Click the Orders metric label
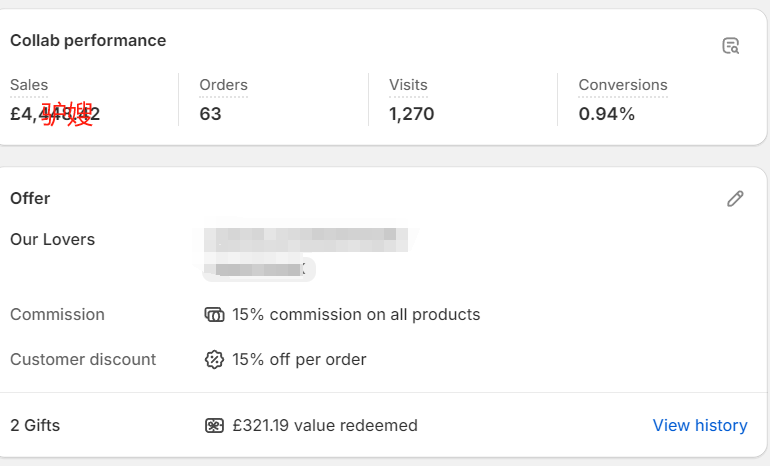770x466 pixels. click(x=223, y=85)
